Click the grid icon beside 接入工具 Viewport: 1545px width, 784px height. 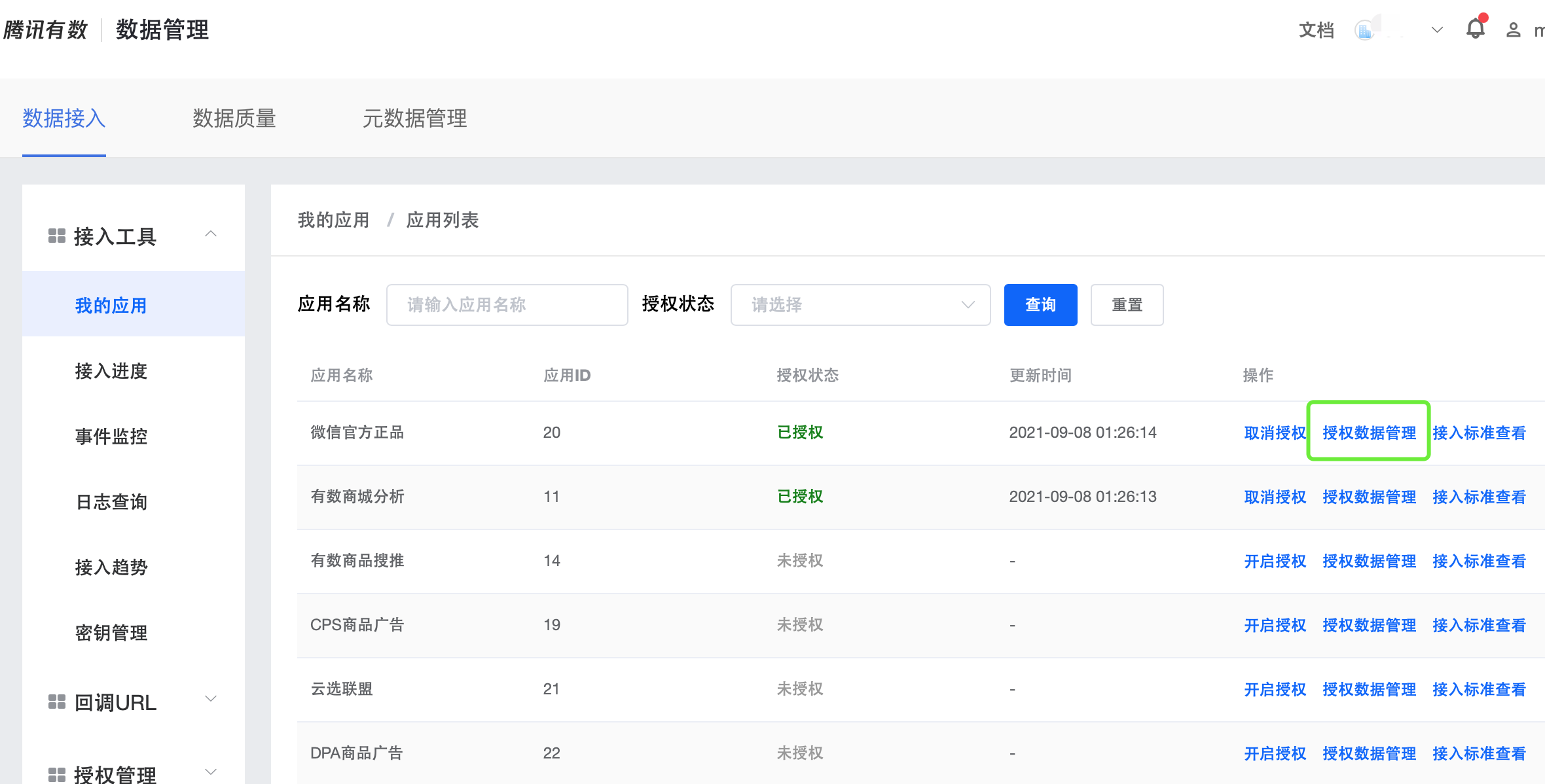[57, 236]
